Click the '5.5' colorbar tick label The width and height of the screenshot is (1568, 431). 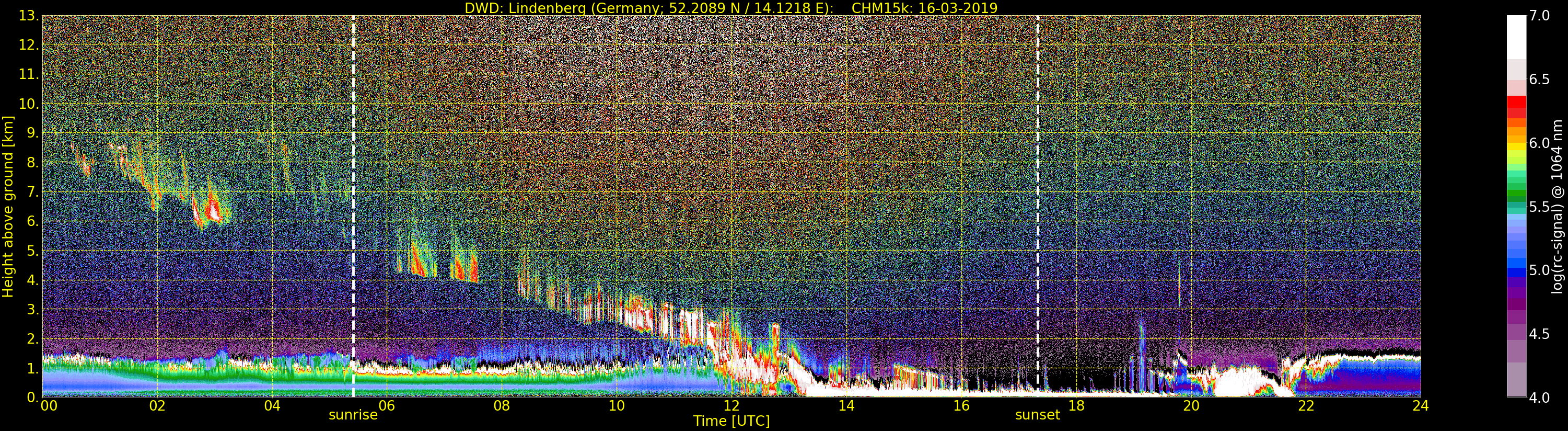click(1539, 207)
